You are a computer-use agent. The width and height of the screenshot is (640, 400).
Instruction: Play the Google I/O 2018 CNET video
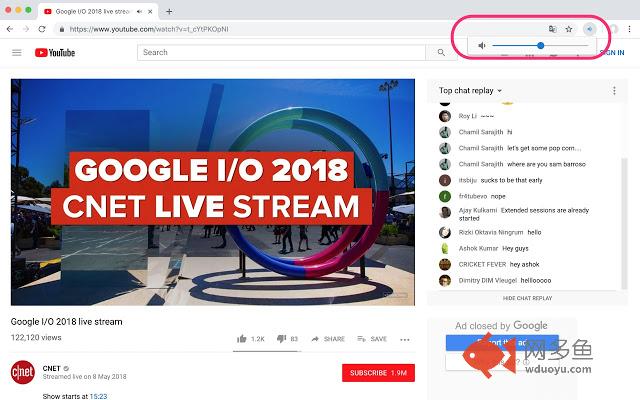213,192
